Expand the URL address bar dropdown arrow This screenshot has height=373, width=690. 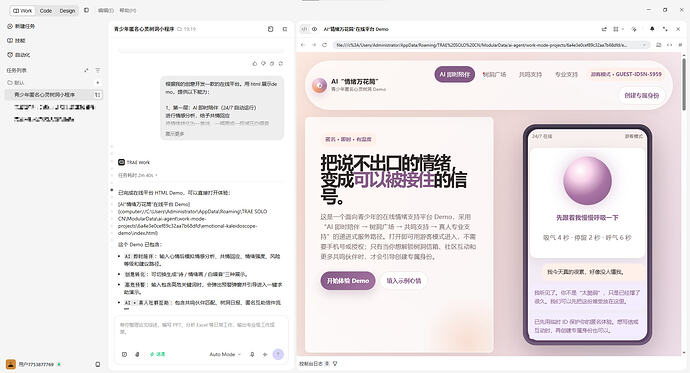644,45
